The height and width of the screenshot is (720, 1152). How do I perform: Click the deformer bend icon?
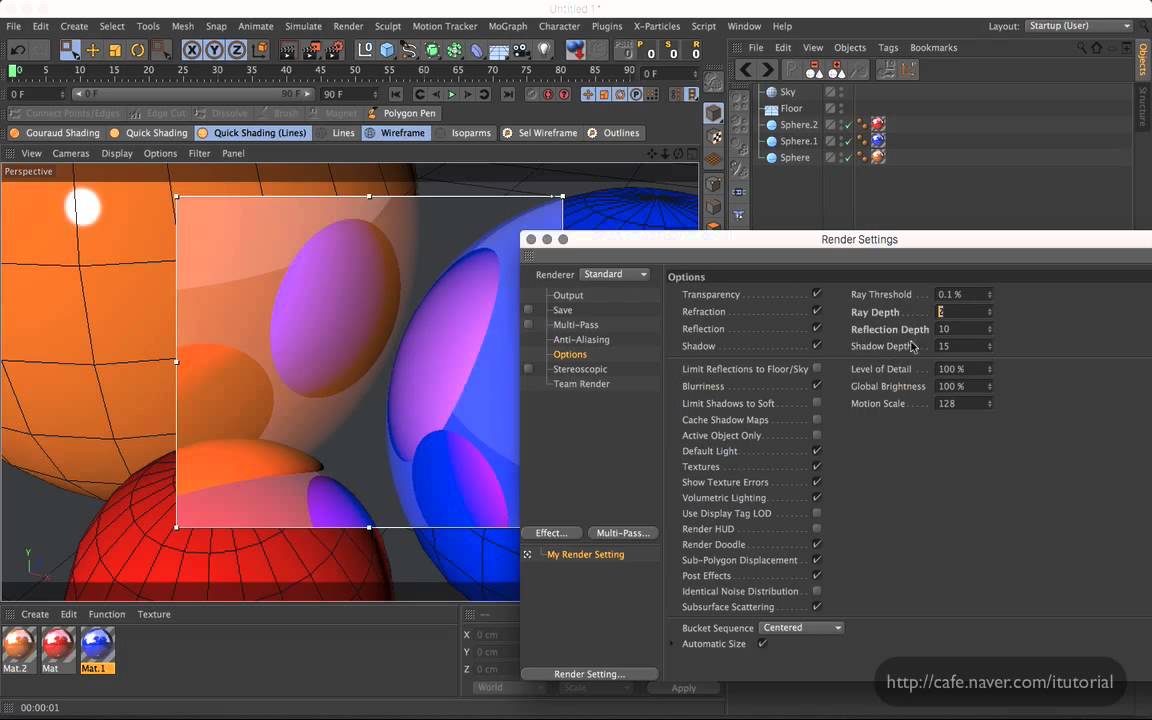tap(477, 50)
